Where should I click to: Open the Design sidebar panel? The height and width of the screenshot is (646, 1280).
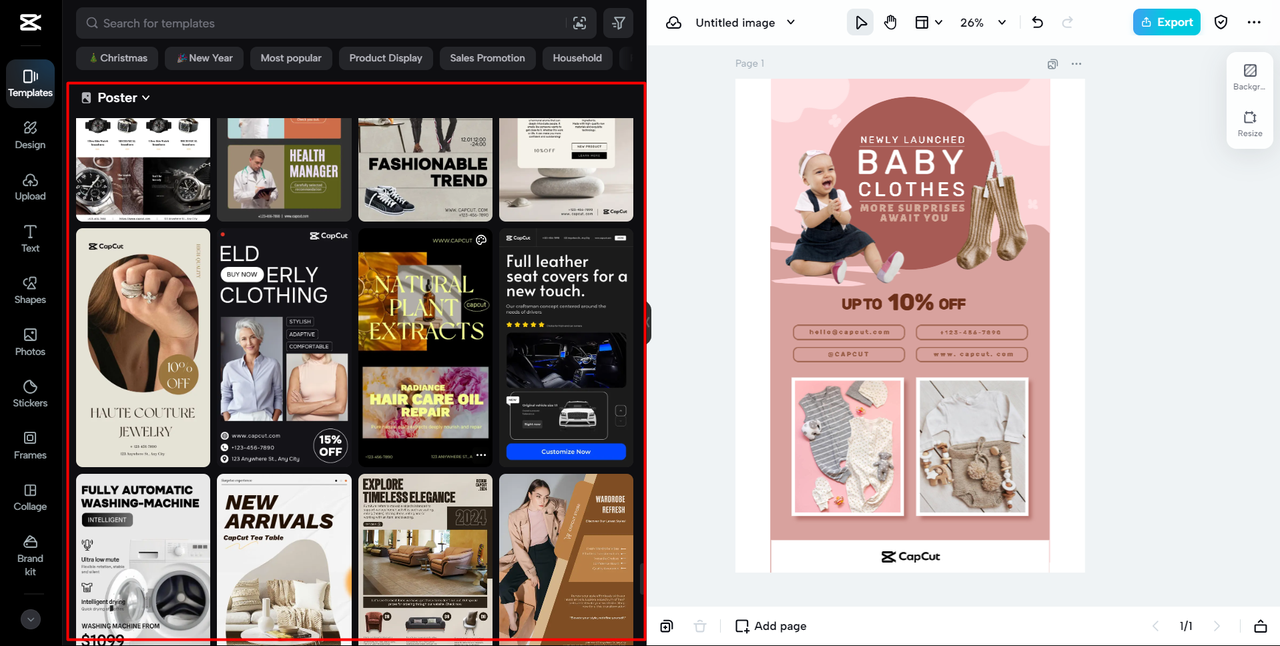pos(30,135)
